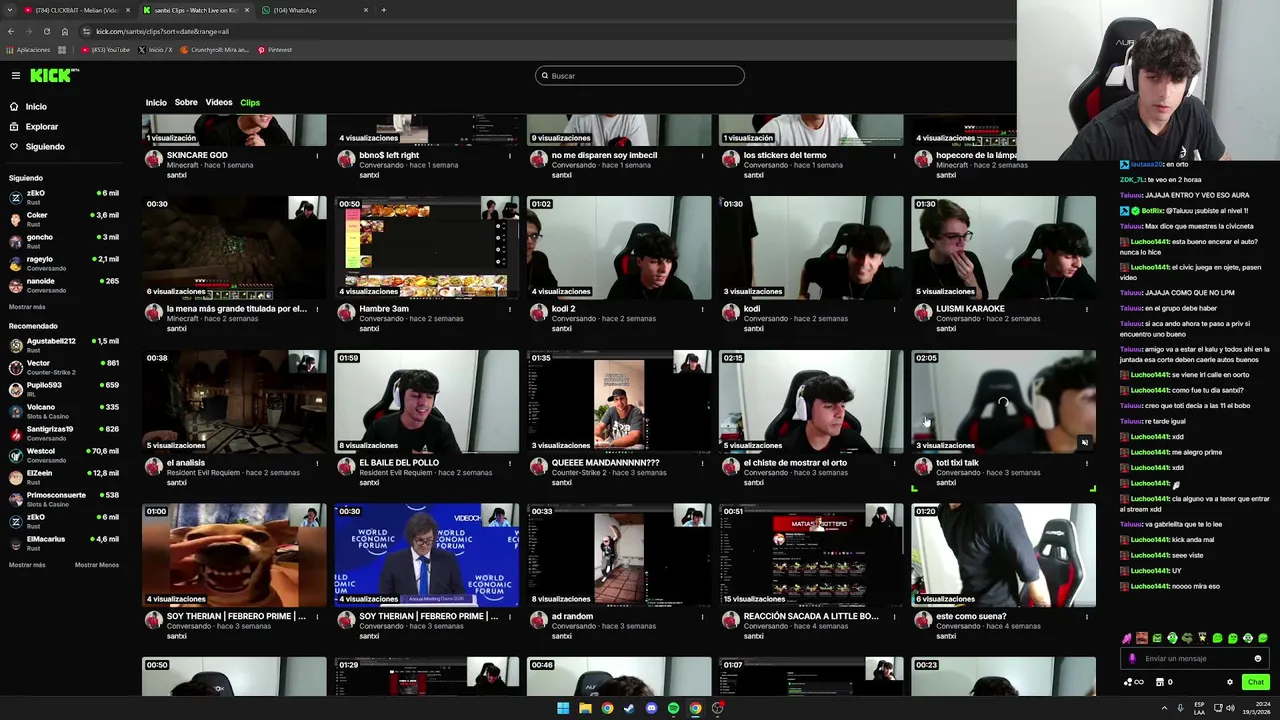
Task: Expand 'Mostrar más' under Siguiendo list
Action: coord(27,307)
